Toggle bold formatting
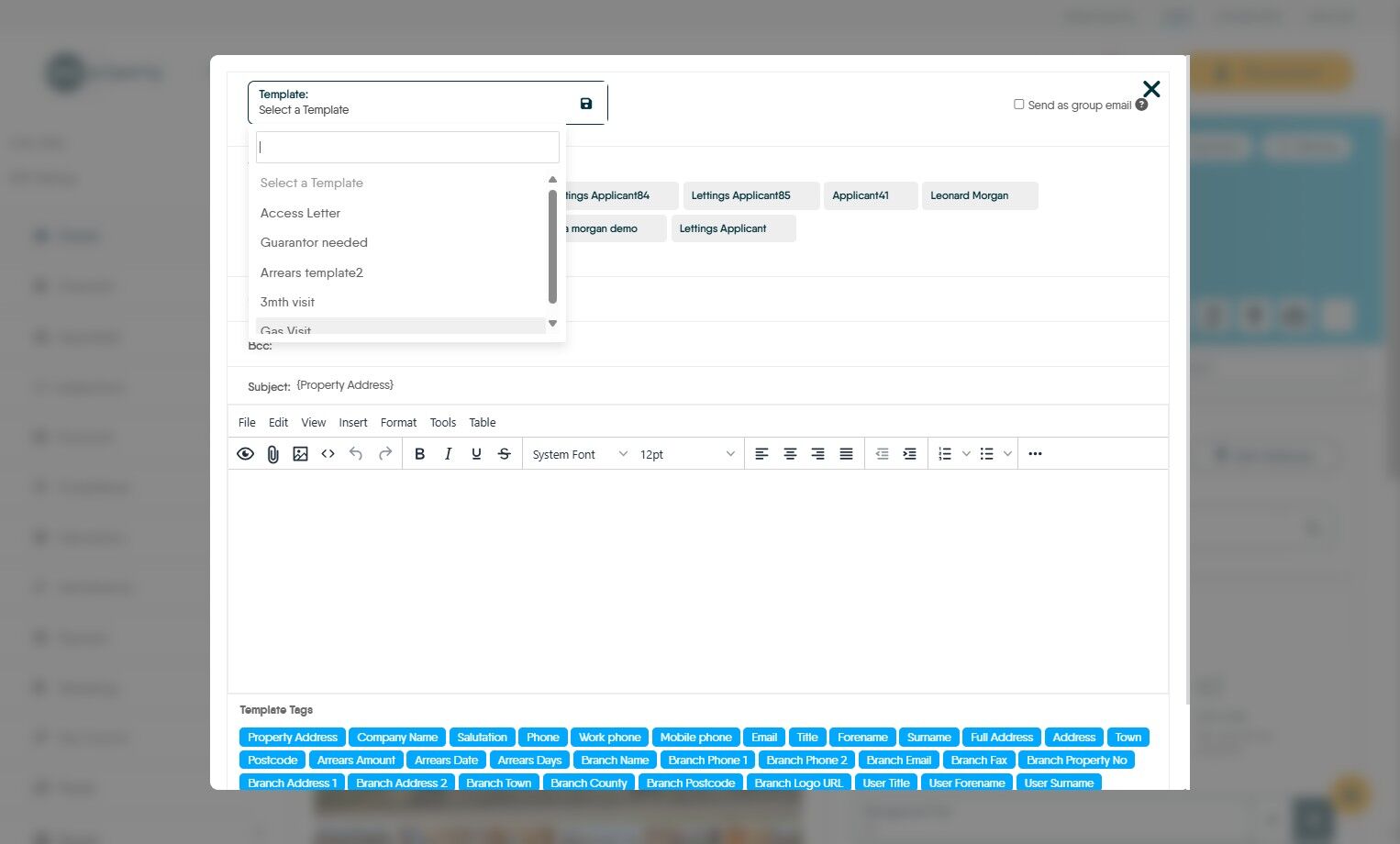The image size is (1400, 844). [419, 454]
